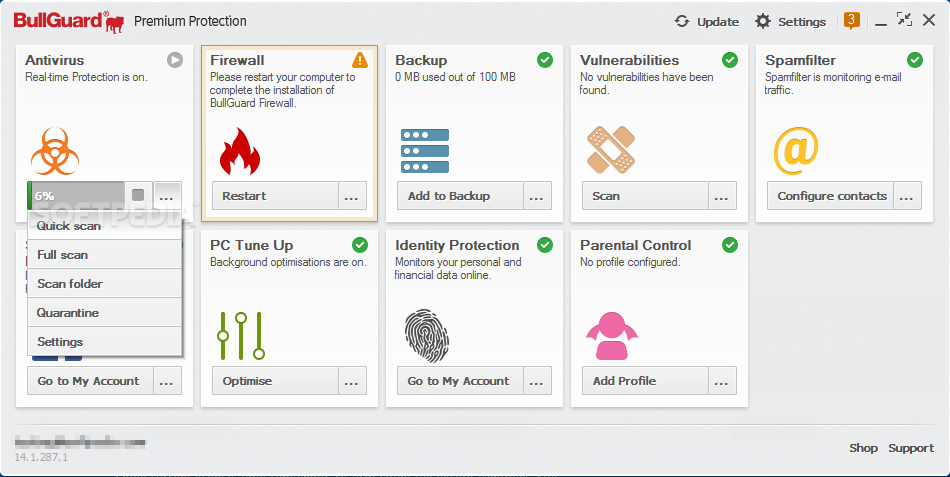This screenshot has width=950, height=477.
Task: Click the Antivirus tile title
Action: tap(55, 60)
